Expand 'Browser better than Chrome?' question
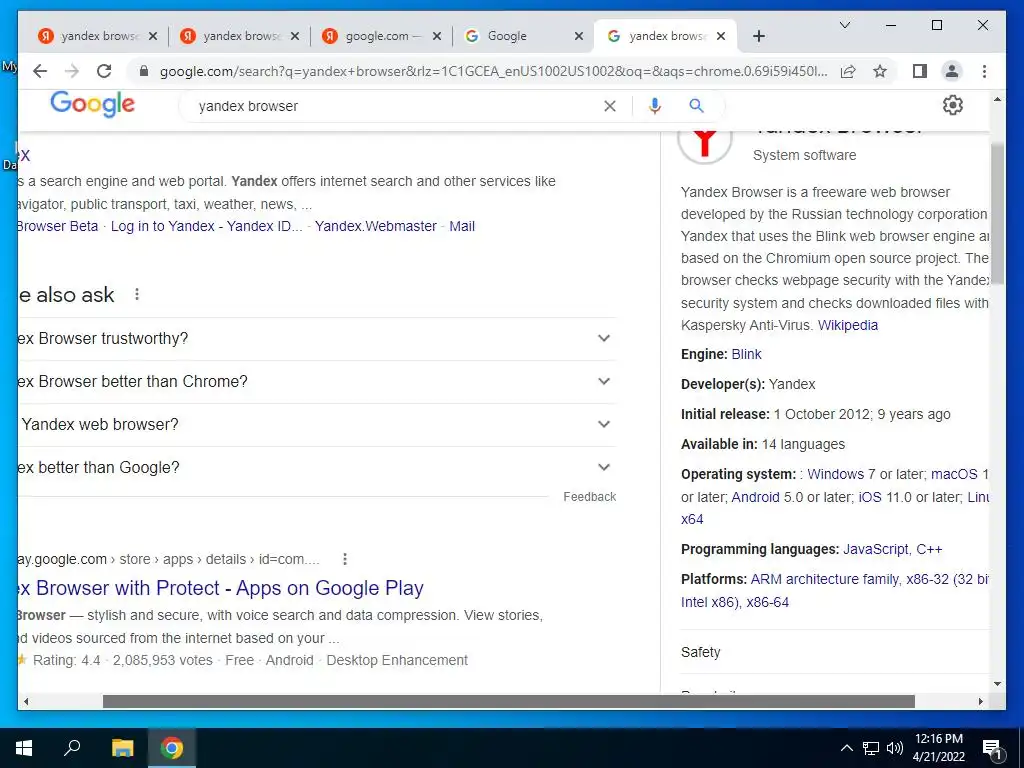This screenshot has height=768, width=1024. point(317,382)
